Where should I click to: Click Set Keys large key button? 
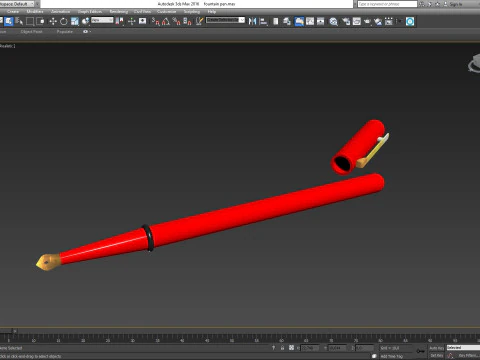pyautogui.click(x=421, y=351)
